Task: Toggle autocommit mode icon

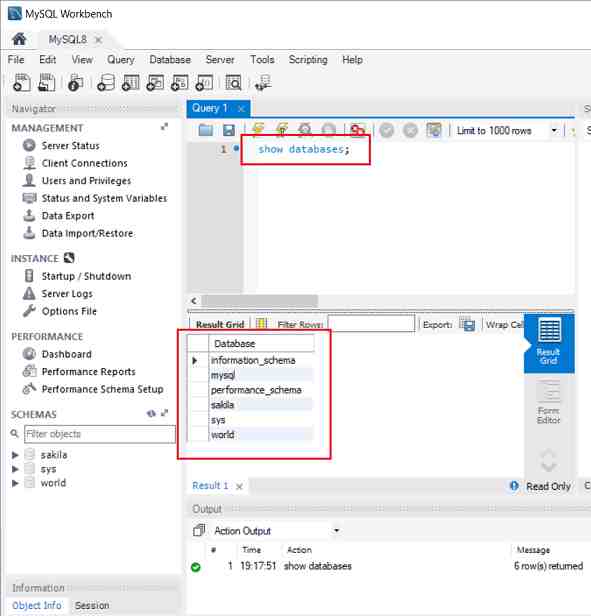Action: 434,130
